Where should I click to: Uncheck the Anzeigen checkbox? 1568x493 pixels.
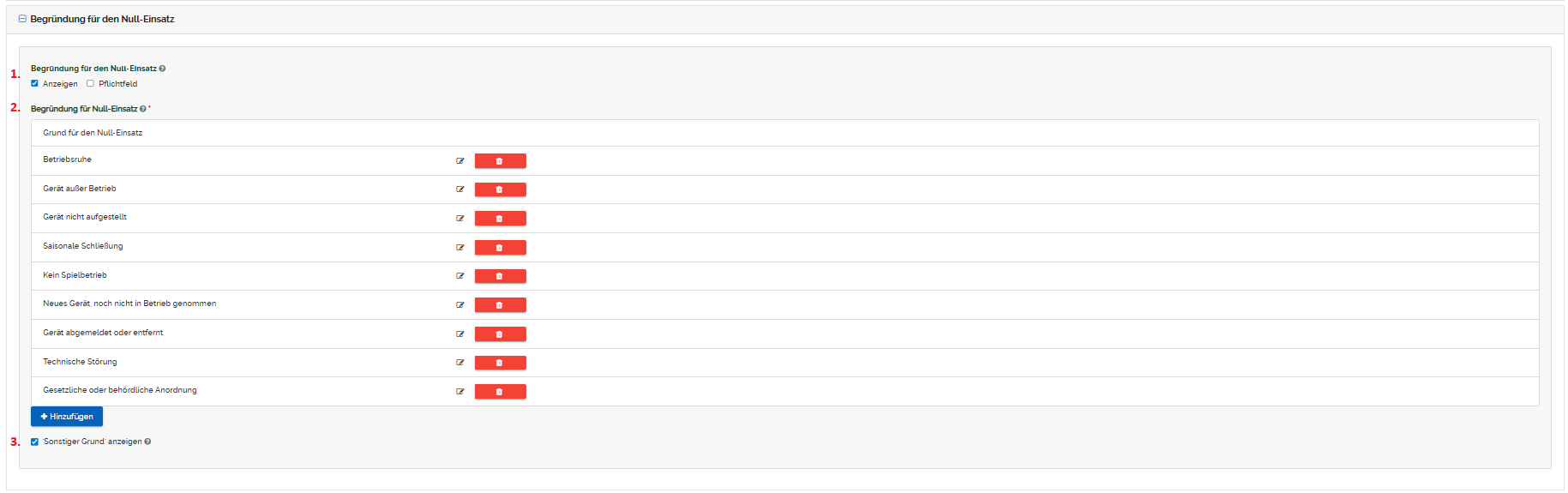click(x=34, y=84)
